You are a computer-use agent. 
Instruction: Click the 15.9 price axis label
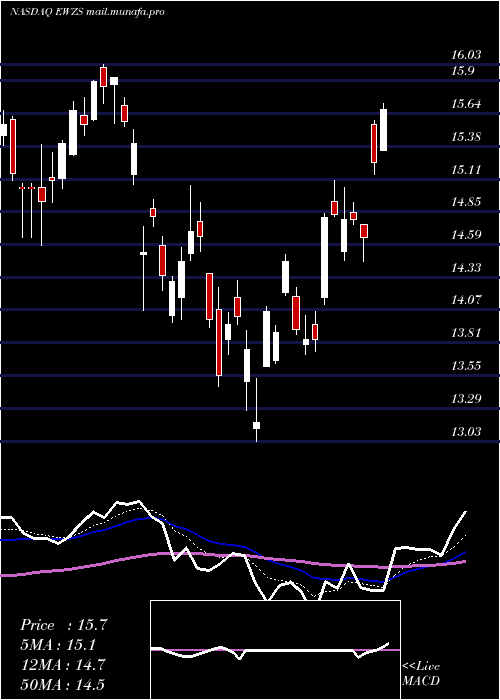462,71
